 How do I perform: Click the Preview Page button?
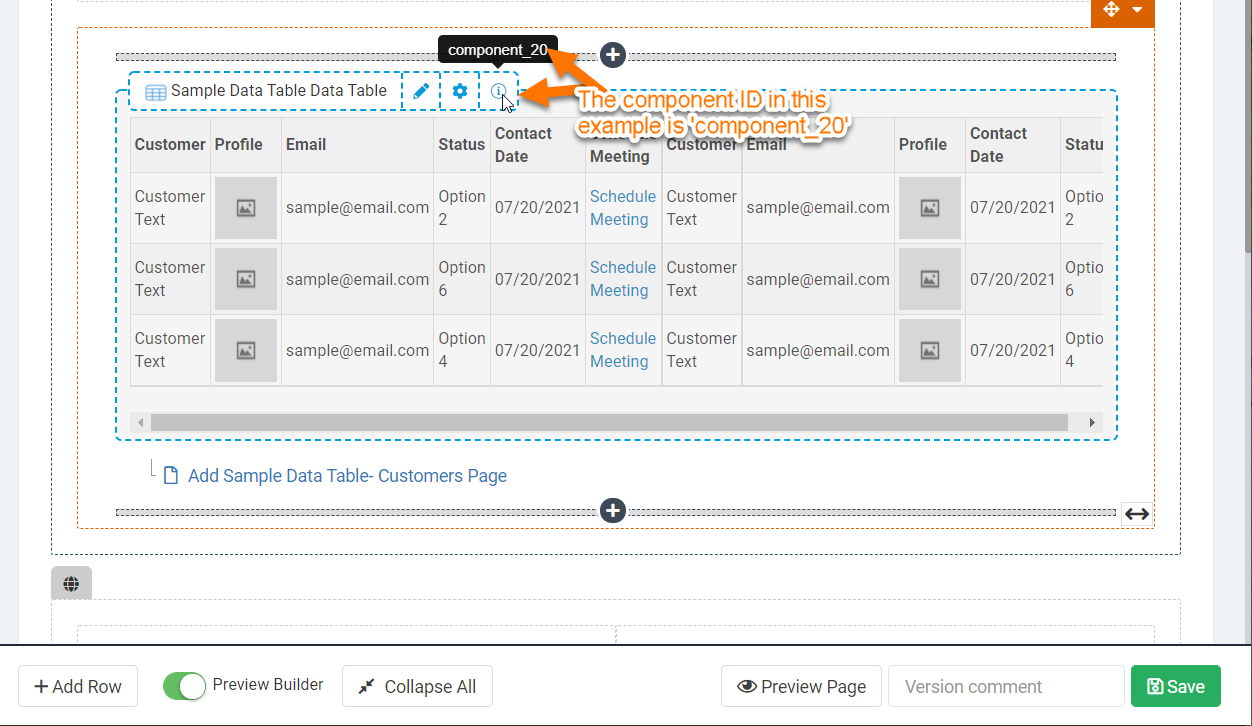801,686
